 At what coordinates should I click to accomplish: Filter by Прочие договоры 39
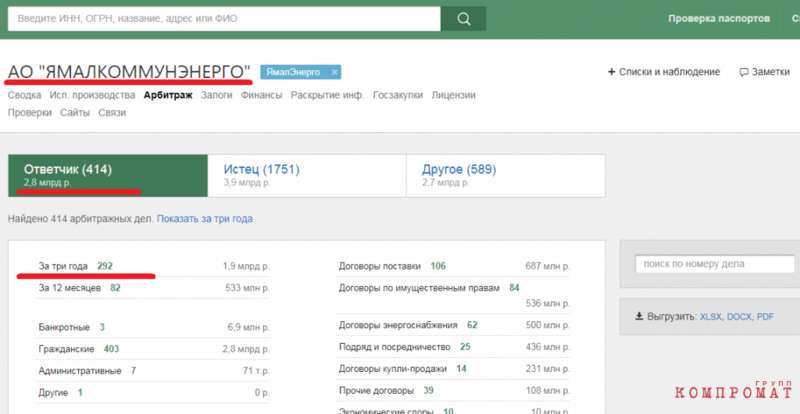pyautogui.click(x=386, y=391)
